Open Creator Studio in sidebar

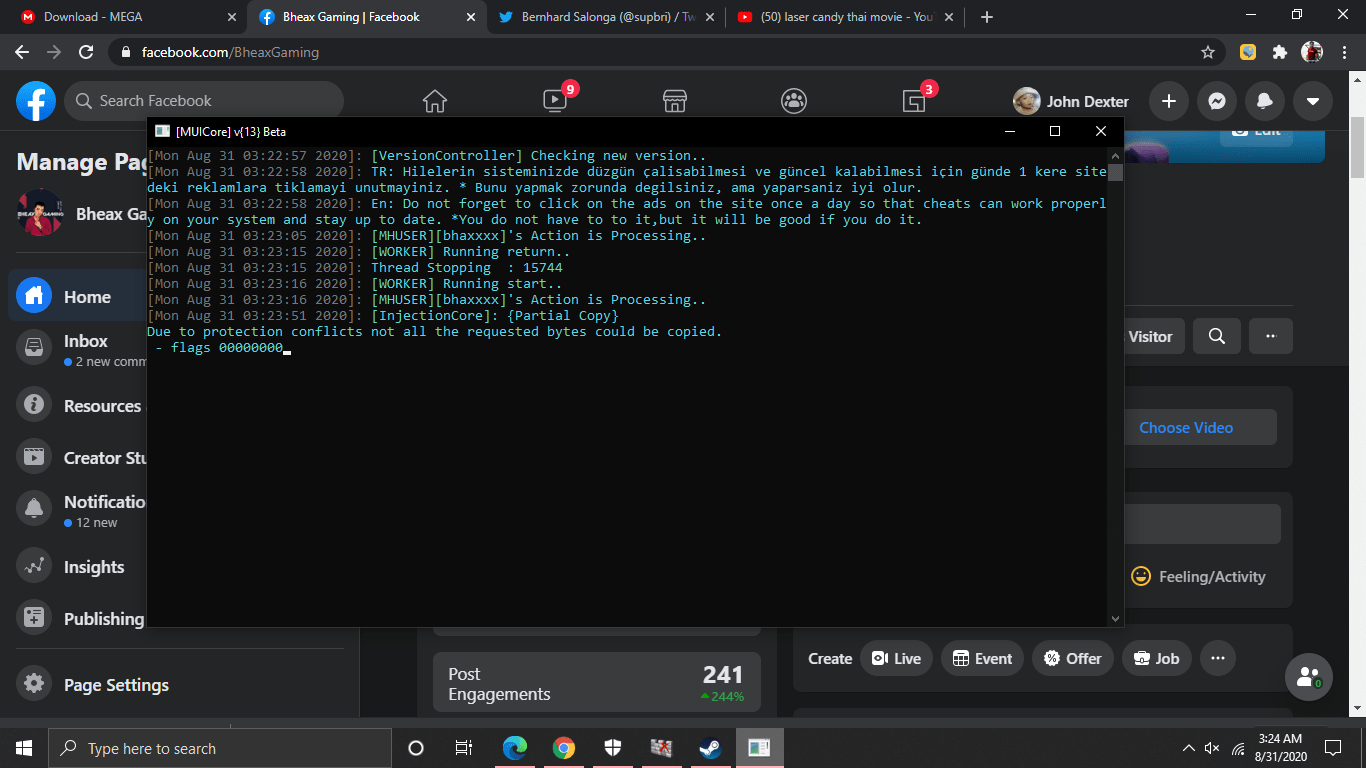click(x=78, y=457)
